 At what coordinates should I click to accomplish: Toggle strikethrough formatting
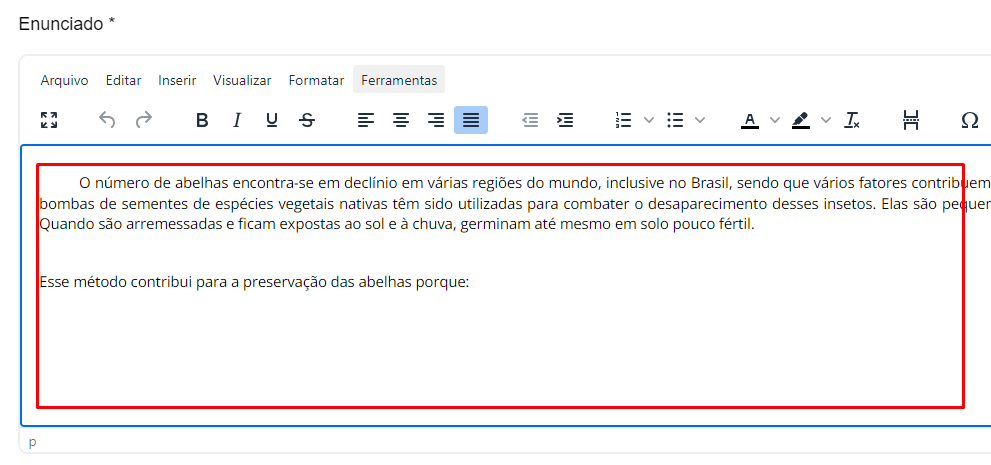(307, 120)
